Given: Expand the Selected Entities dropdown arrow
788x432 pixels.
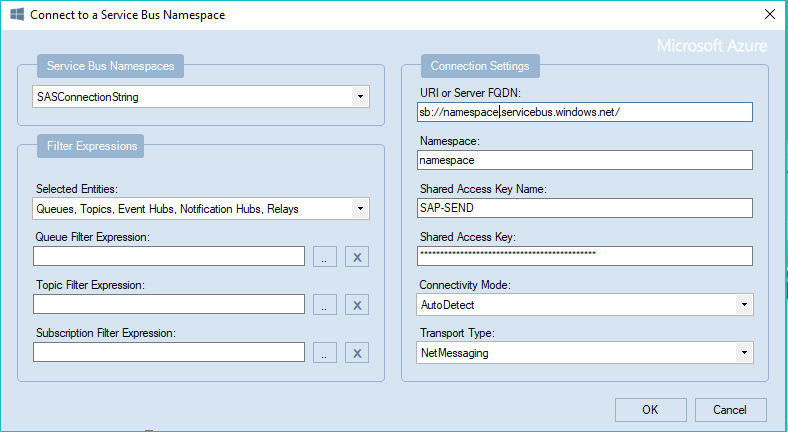Looking at the screenshot, I should tap(360, 208).
